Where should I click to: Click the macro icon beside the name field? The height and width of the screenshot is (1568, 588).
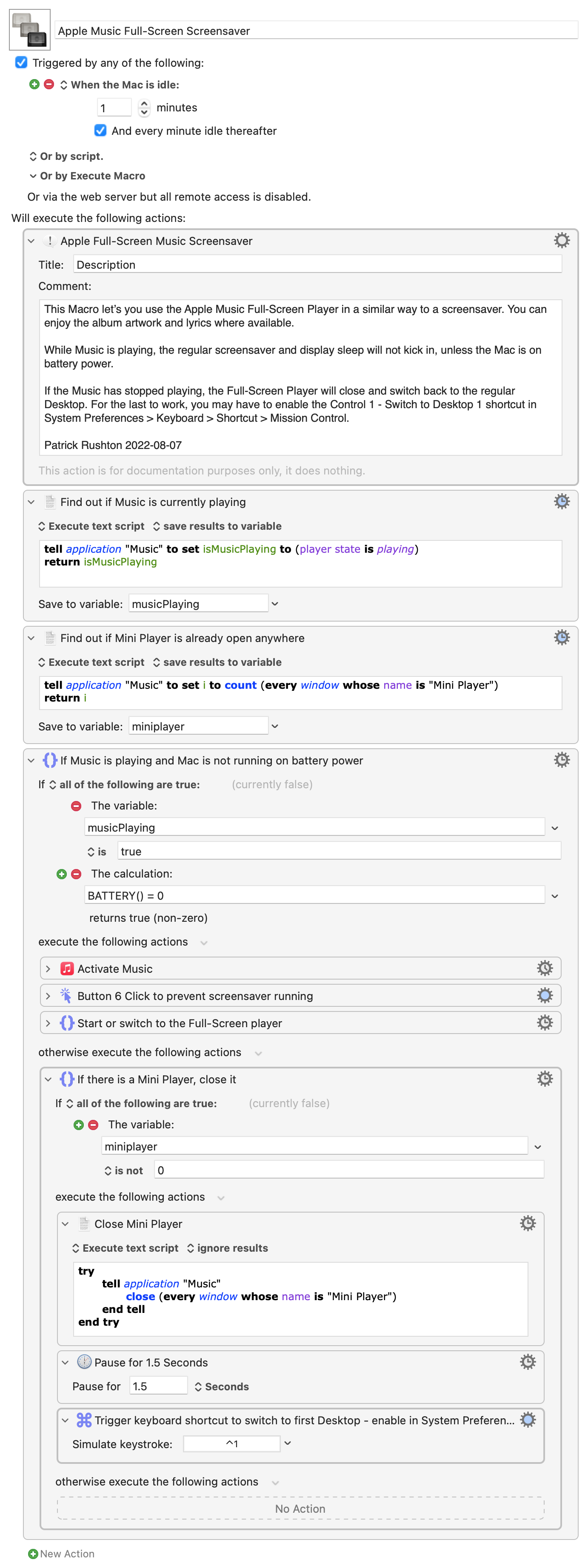(x=30, y=30)
